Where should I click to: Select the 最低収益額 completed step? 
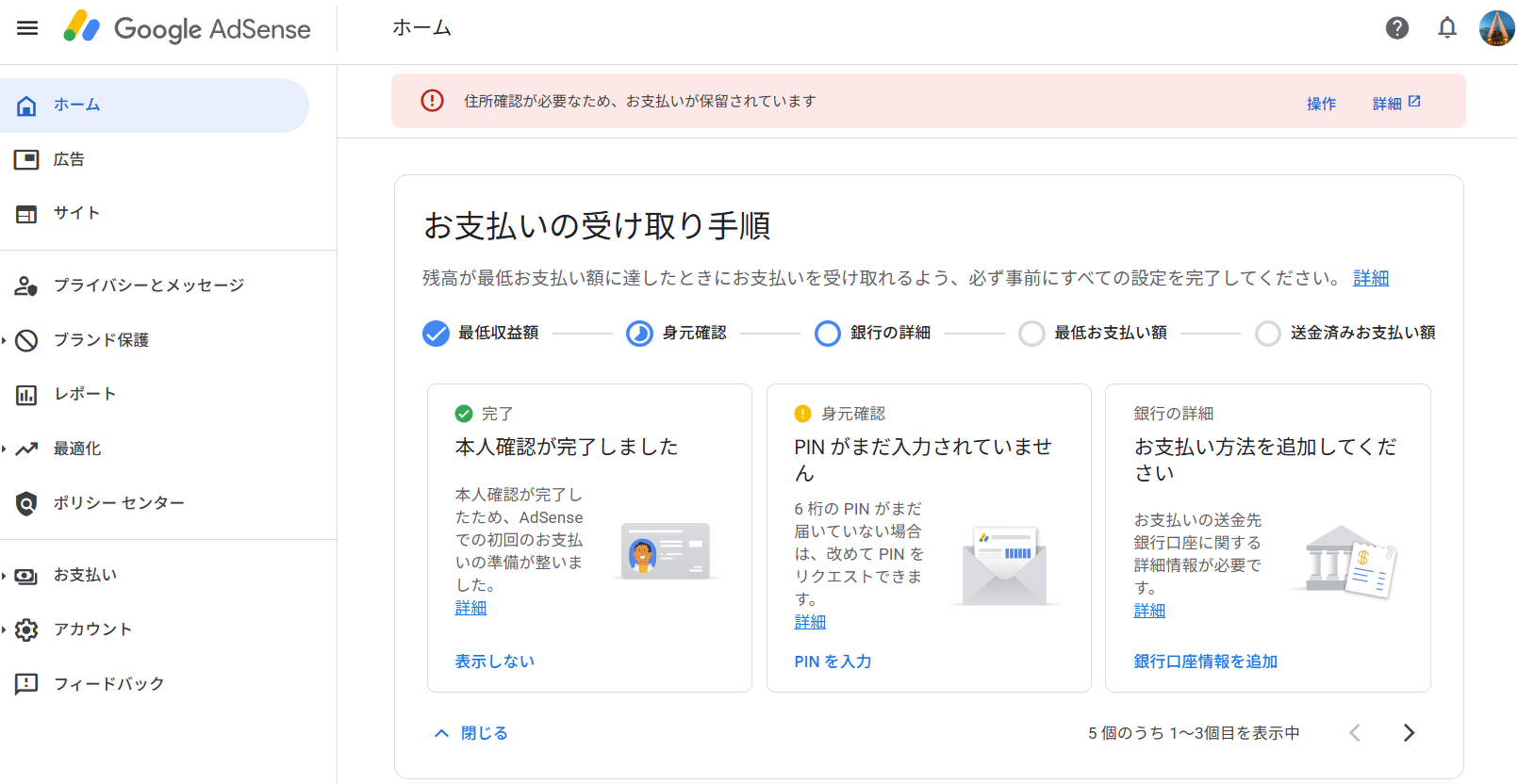[436, 334]
